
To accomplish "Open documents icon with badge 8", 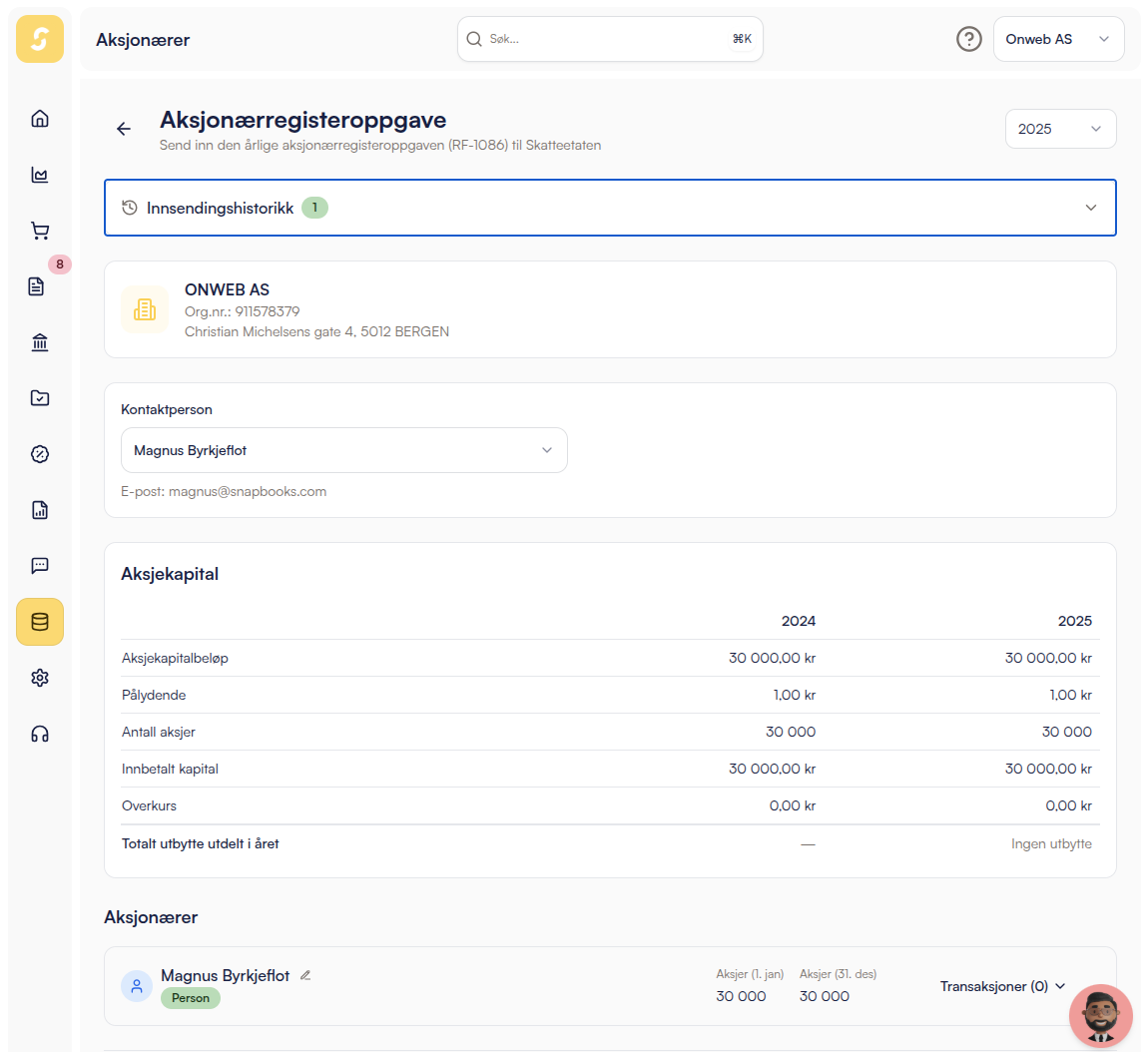I will (37, 287).
